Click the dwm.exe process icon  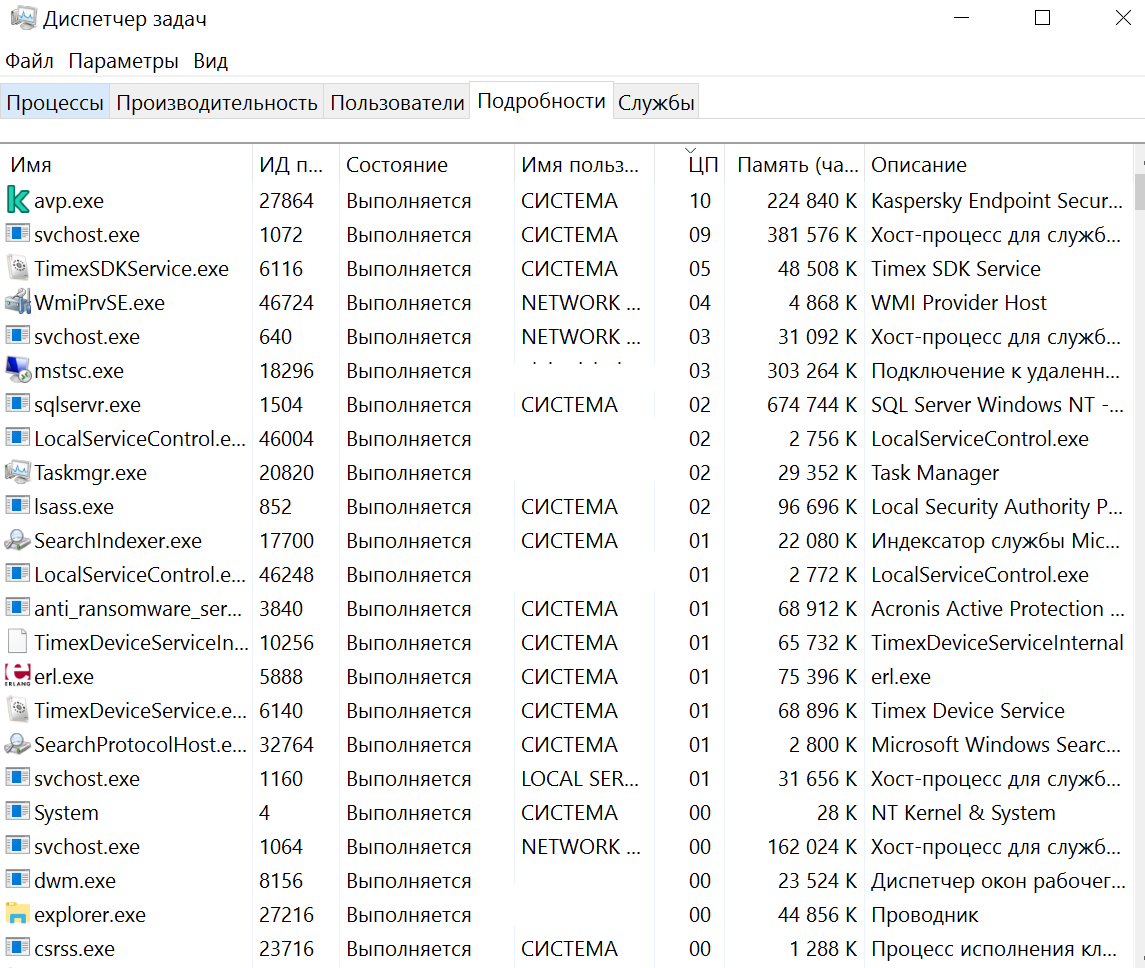pyautogui.click(x=18, y=880)
